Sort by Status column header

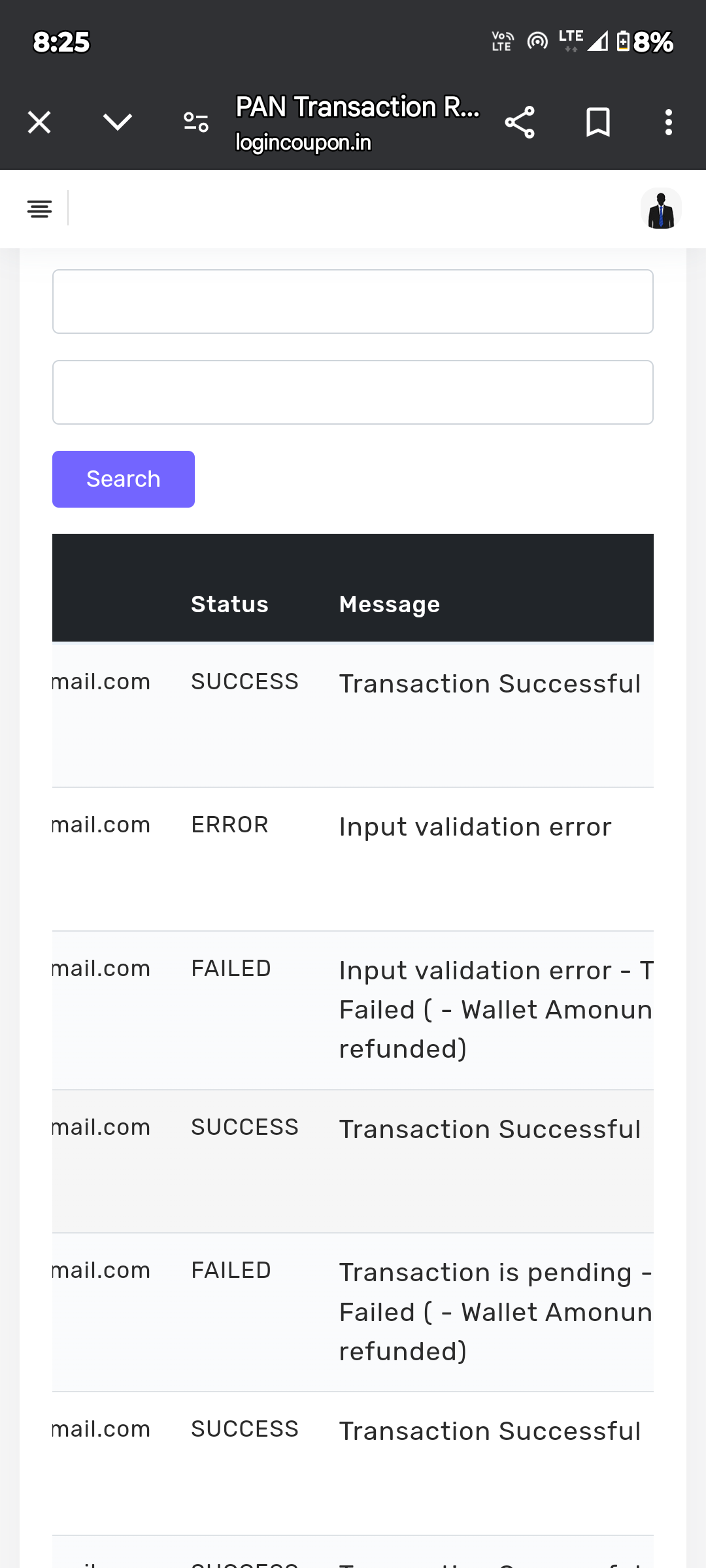229,604
